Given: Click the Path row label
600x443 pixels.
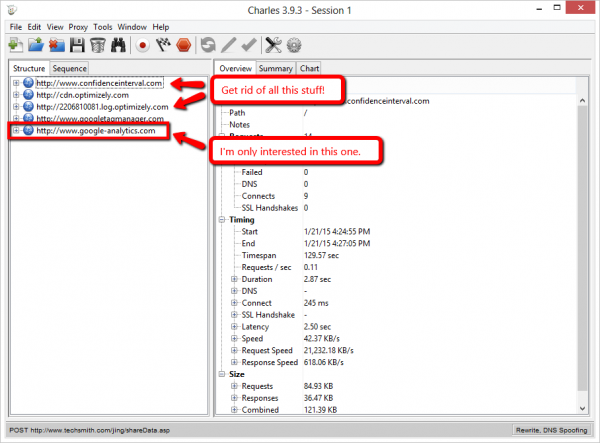Looking at the screenshot, I should tap(237, 113).
